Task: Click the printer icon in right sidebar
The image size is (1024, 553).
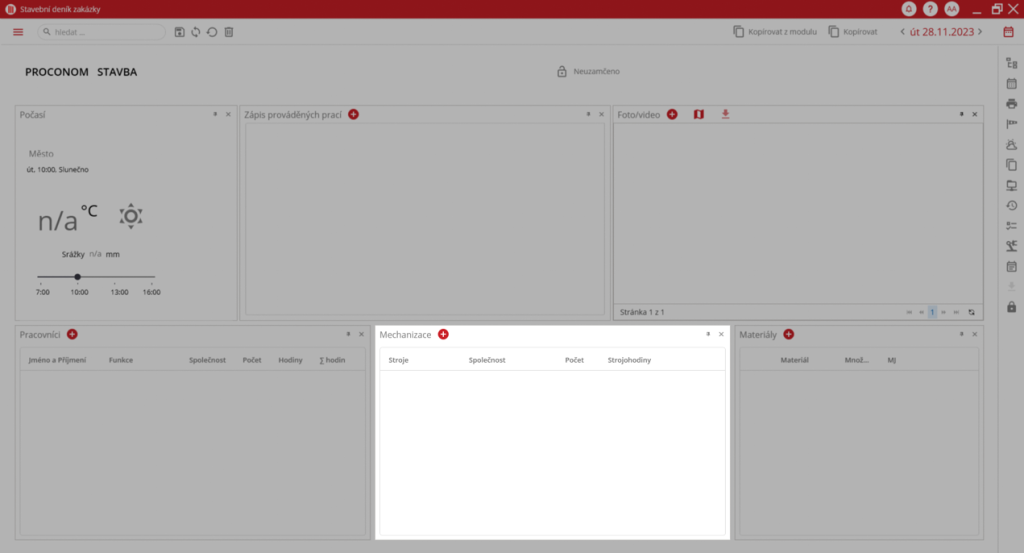Action: click(1011, 104)
